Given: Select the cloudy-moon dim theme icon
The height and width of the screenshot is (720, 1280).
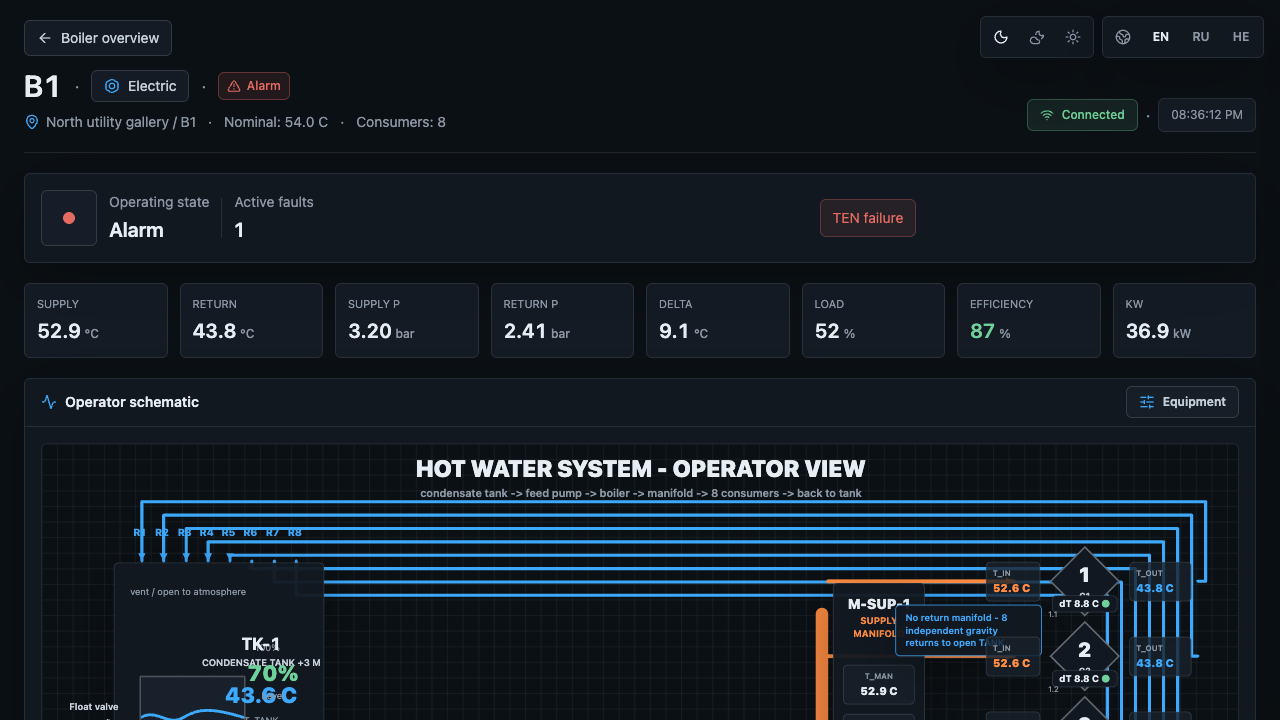Looking at the screenshot, I should point(1037,37).
